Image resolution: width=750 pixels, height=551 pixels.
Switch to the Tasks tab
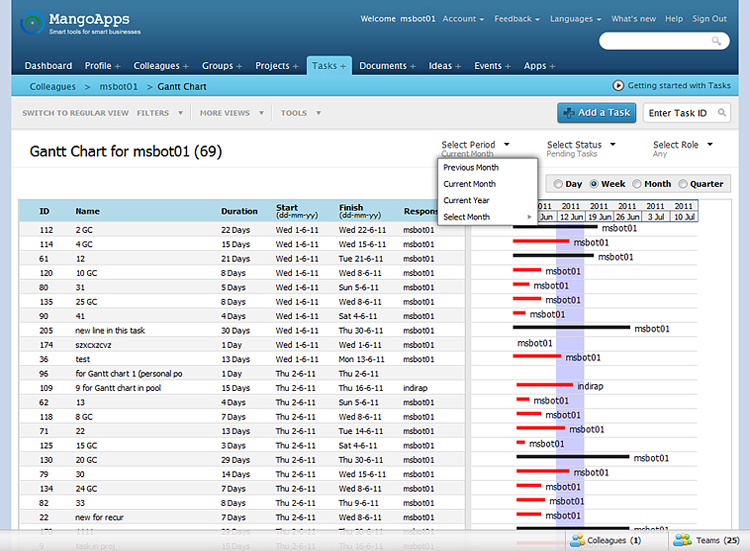[329, 66]
